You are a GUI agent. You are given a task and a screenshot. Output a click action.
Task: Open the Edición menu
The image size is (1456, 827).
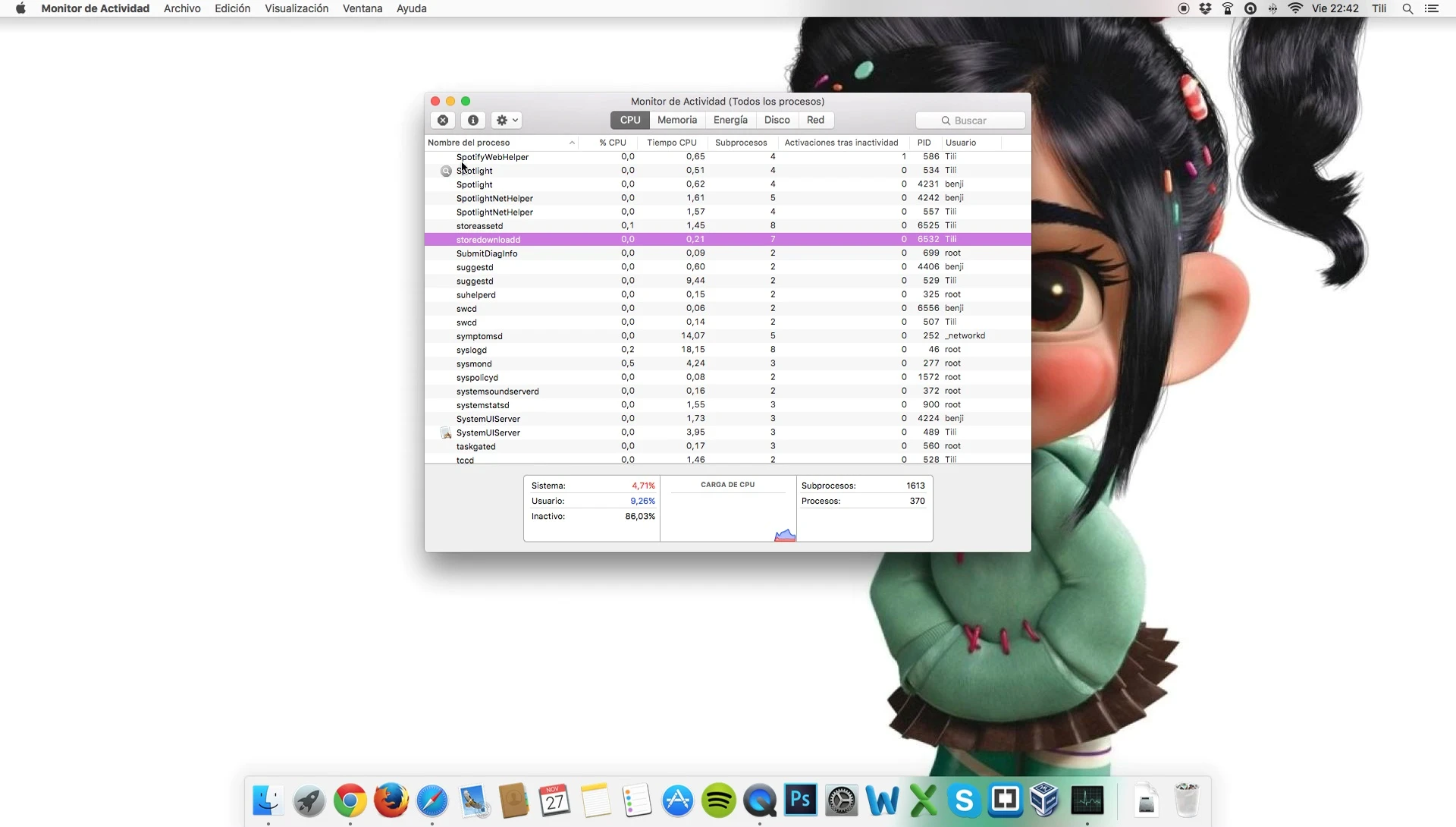pos(232,8)
